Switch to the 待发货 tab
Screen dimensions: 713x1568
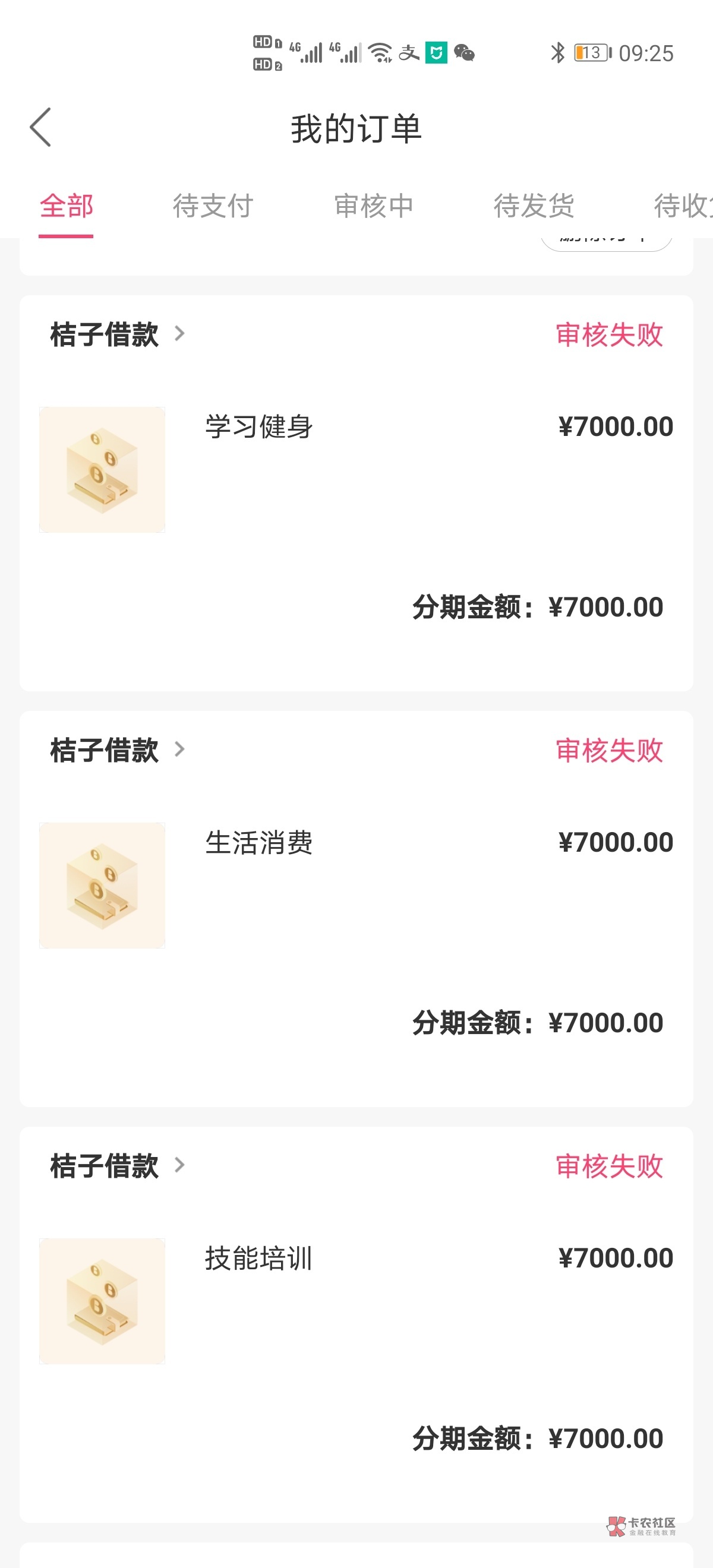coord(534,206)
